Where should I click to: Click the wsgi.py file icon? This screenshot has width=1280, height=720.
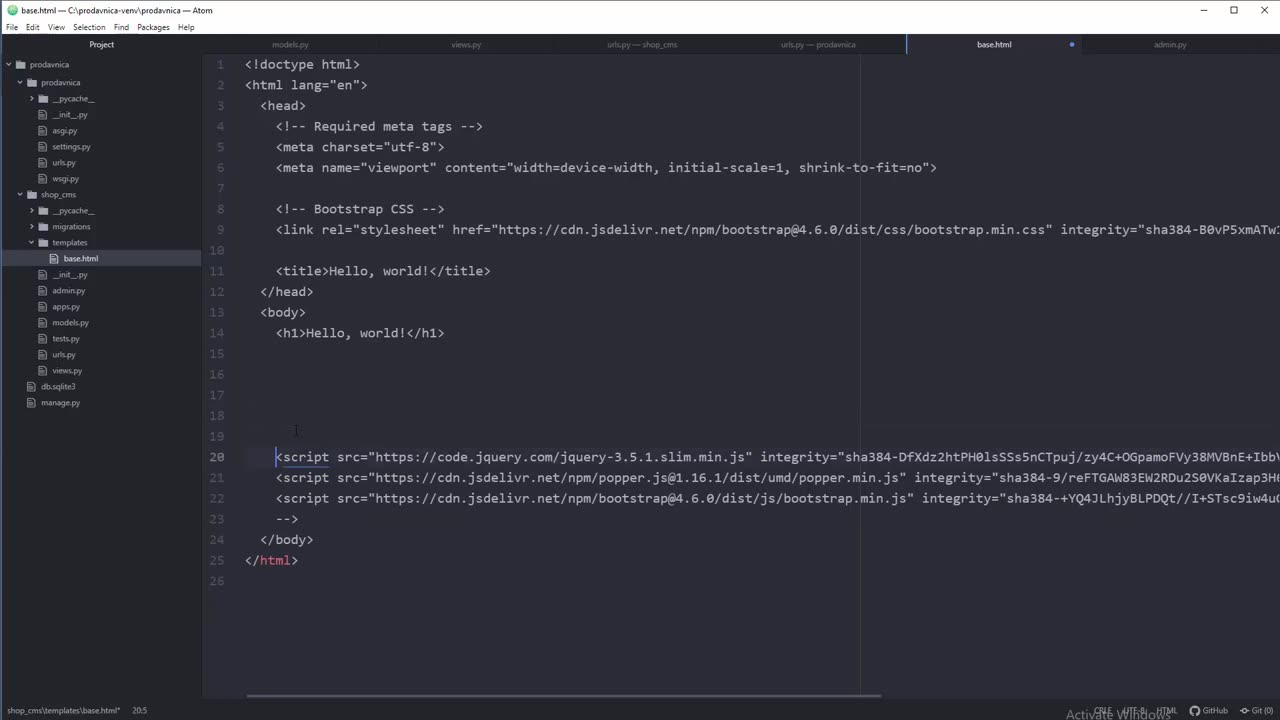43,179
